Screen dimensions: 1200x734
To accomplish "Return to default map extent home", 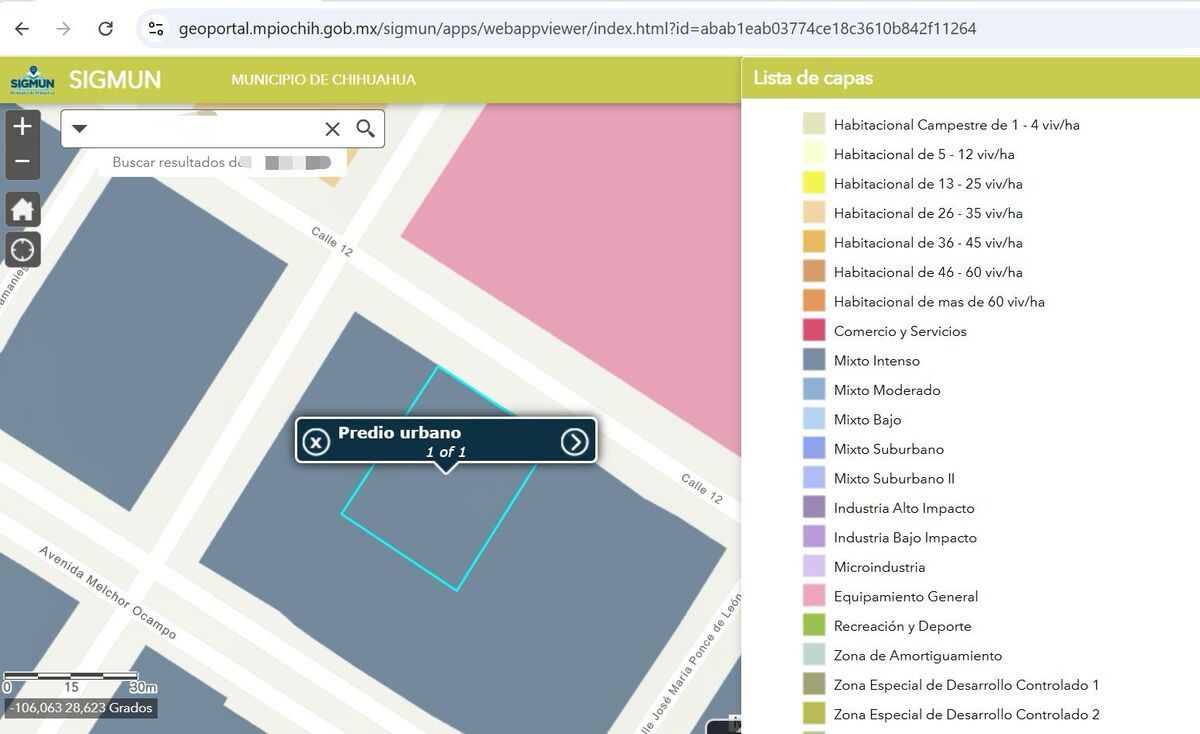I will (23, 210).
